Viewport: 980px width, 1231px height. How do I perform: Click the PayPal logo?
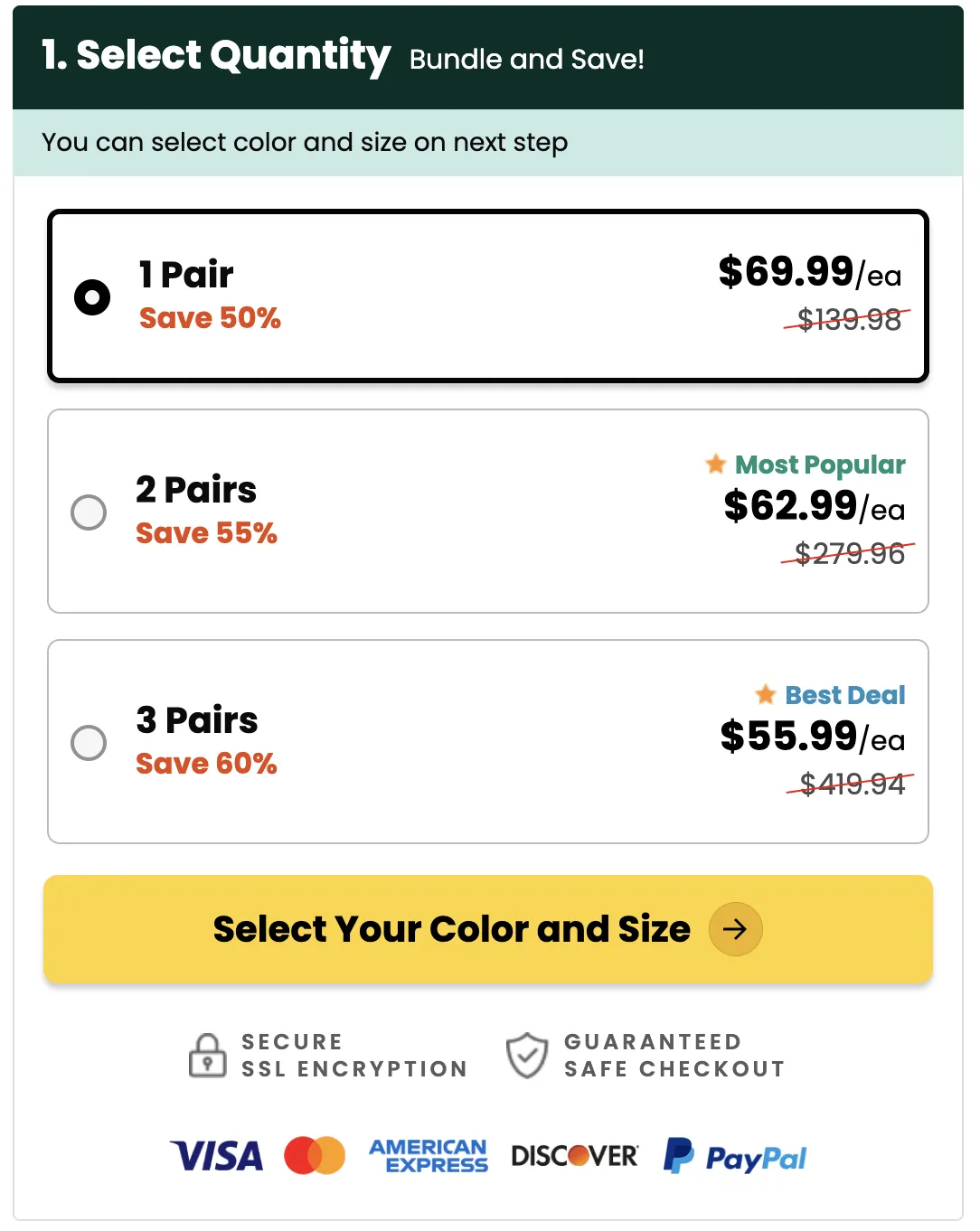pyautogui.click(x=735, y=1156)
